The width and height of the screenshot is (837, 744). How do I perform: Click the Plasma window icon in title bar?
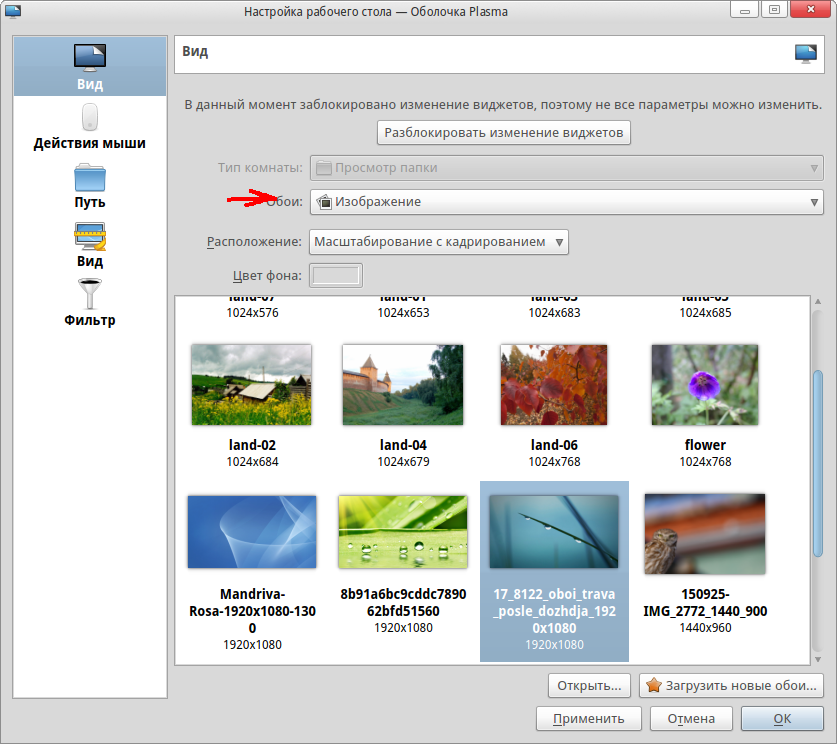(12, 11)
